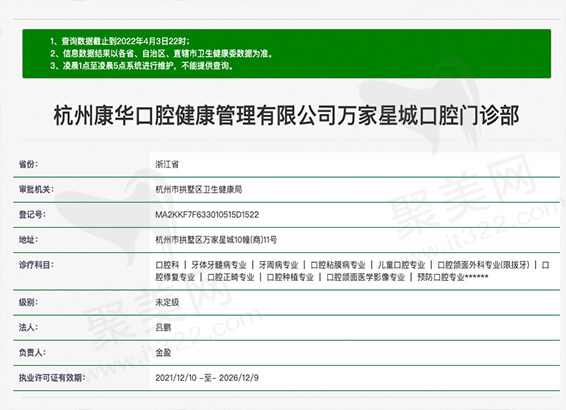Click the 口腔种植专业 entry

tap(290, 277)
